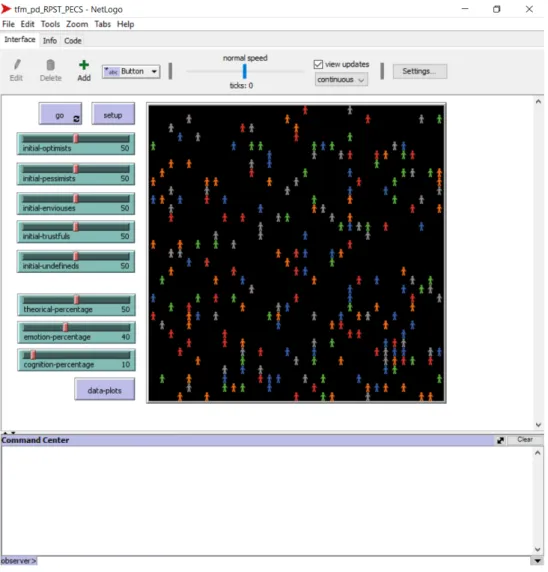Screen dimensions: 548x572
Task: Click the Delete trash icon
Action: [x=51, y=65]
